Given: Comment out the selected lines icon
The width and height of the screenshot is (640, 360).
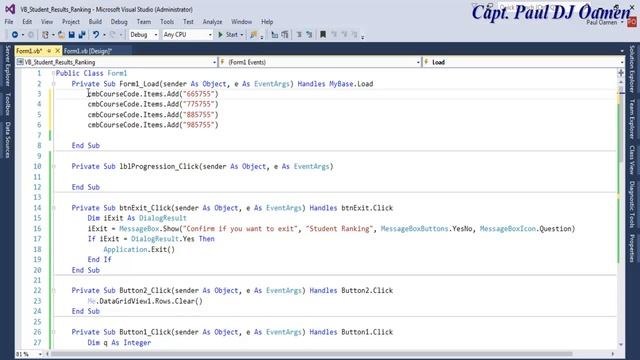Looking at the screenshot, I should click(299, 35).
